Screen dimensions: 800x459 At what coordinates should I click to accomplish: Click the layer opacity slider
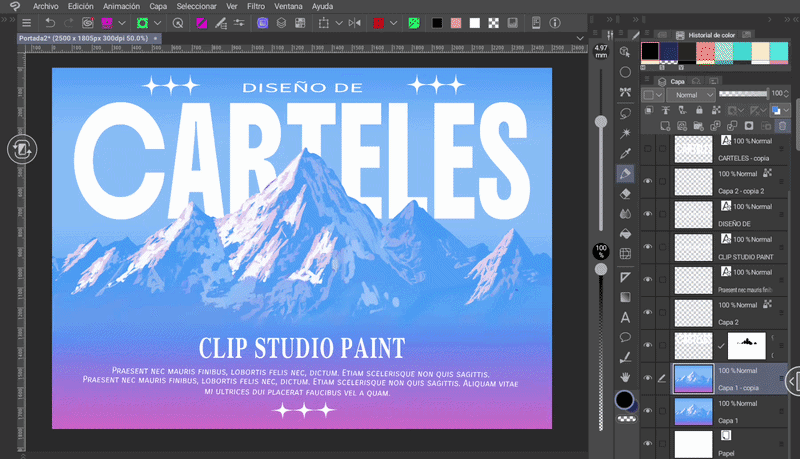click(743, 93)
